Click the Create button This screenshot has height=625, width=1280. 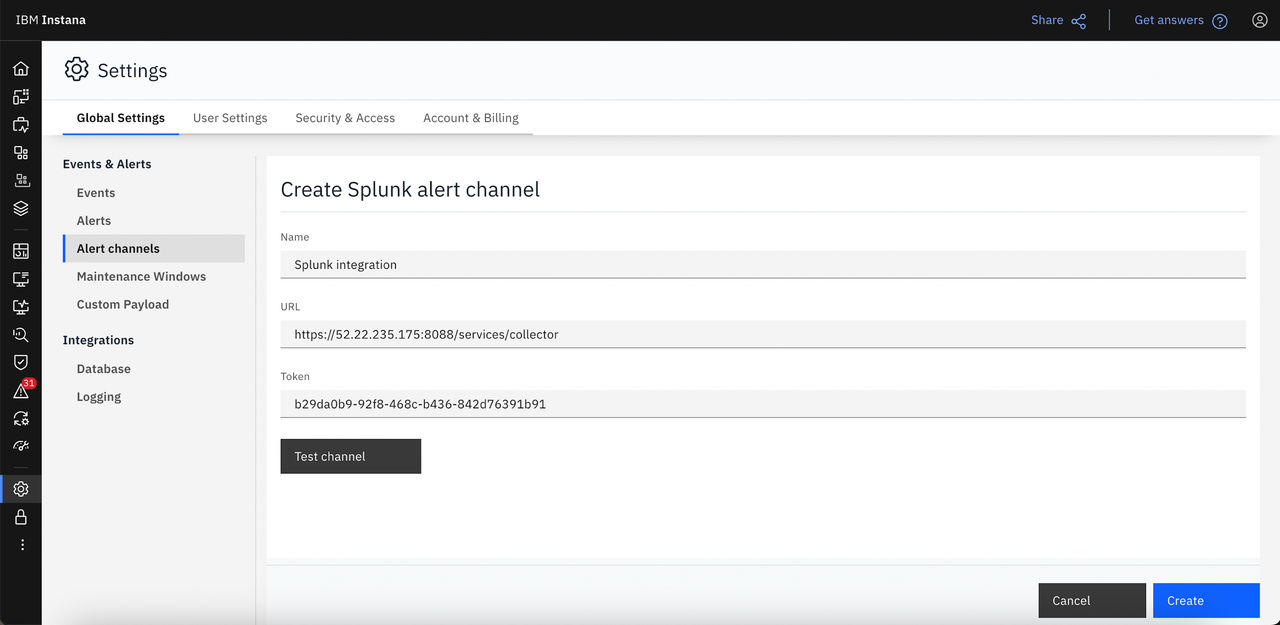click(1206, 600)
